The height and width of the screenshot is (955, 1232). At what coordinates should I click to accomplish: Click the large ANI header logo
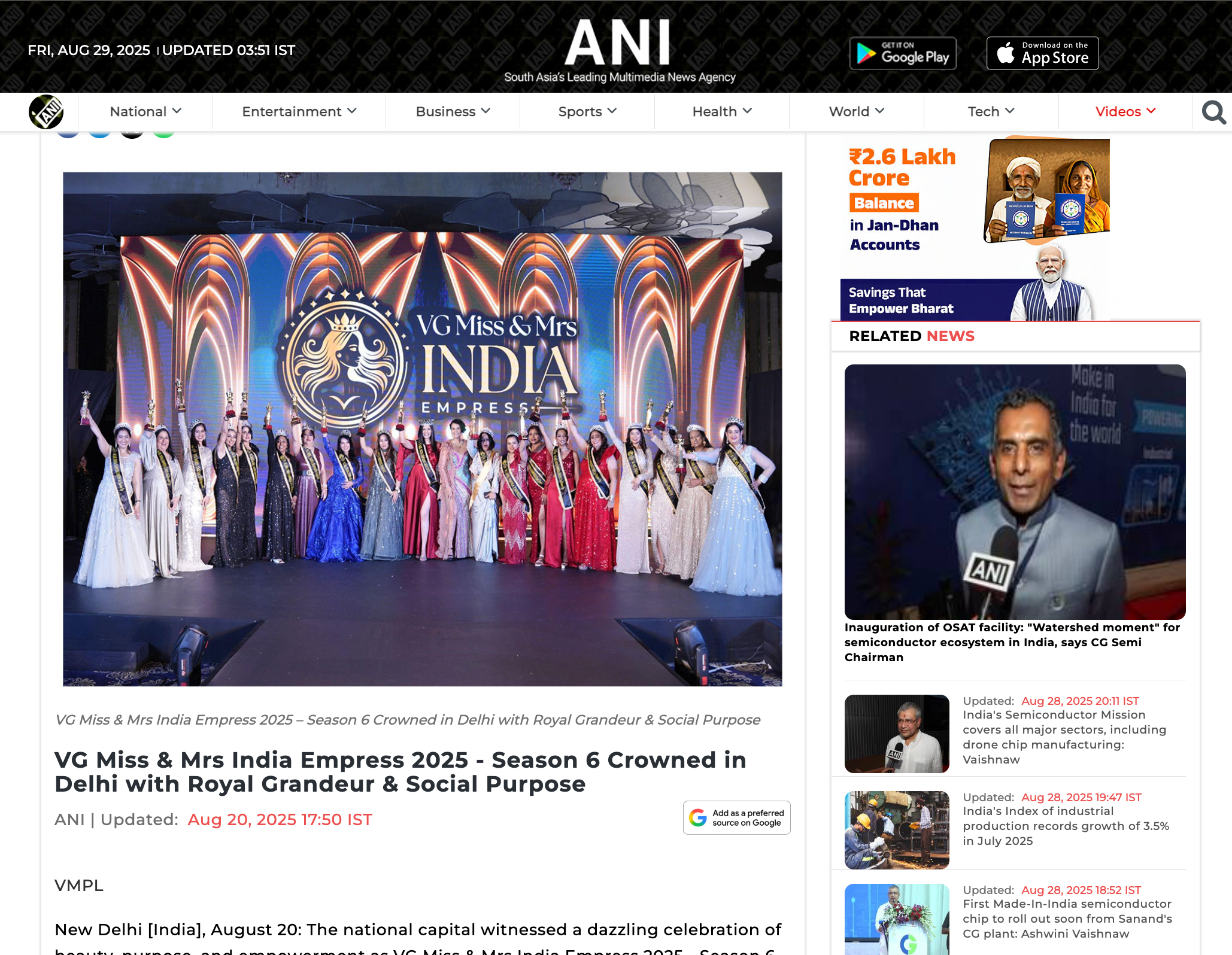[x=618, y=43]
